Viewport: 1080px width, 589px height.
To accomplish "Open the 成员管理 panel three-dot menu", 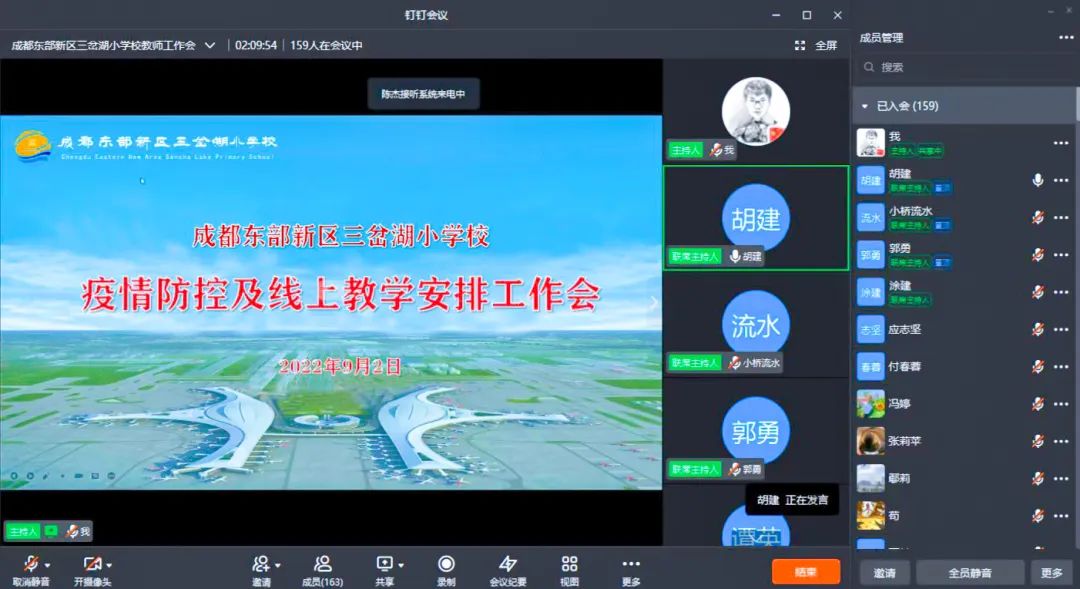I will coord(1066,38).
